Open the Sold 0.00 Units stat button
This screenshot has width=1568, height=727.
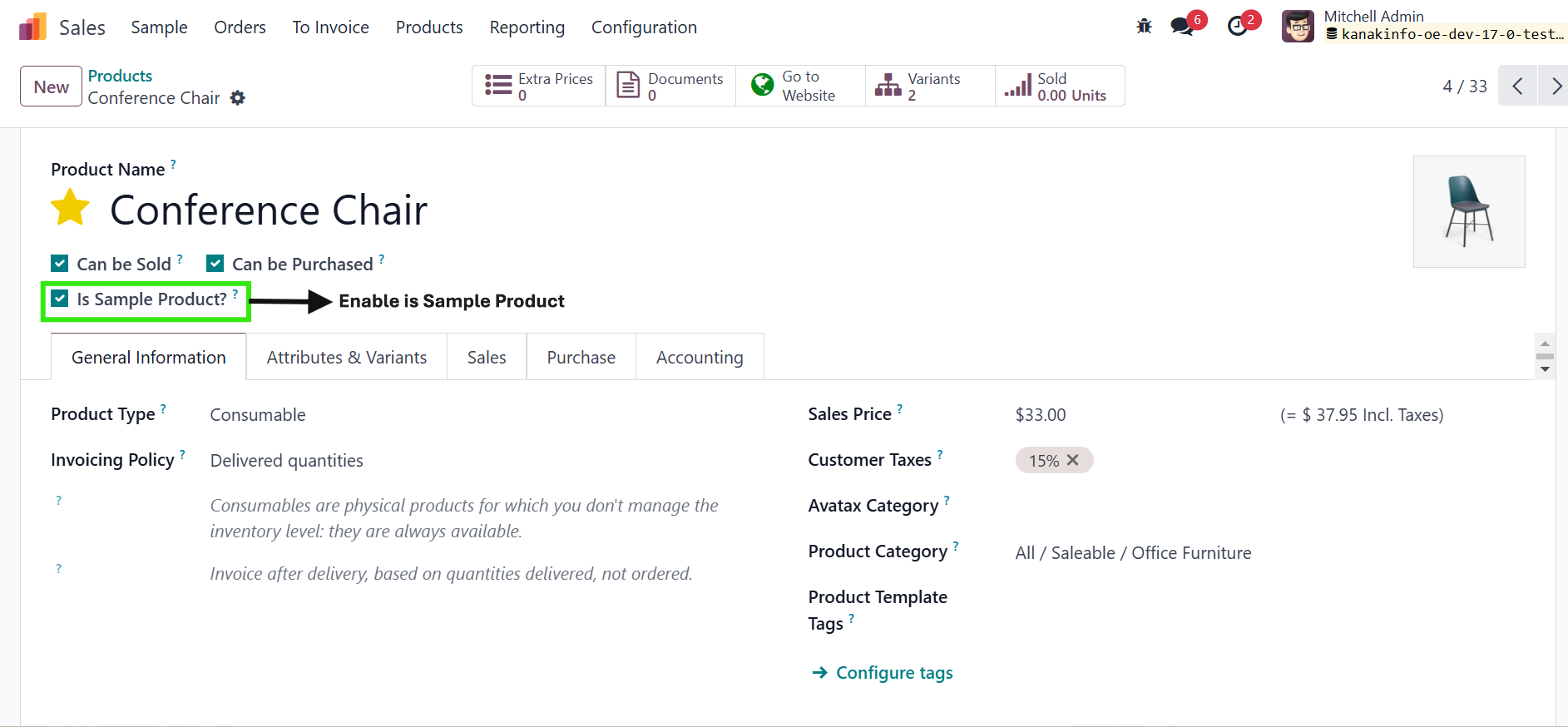point(1060,86)
